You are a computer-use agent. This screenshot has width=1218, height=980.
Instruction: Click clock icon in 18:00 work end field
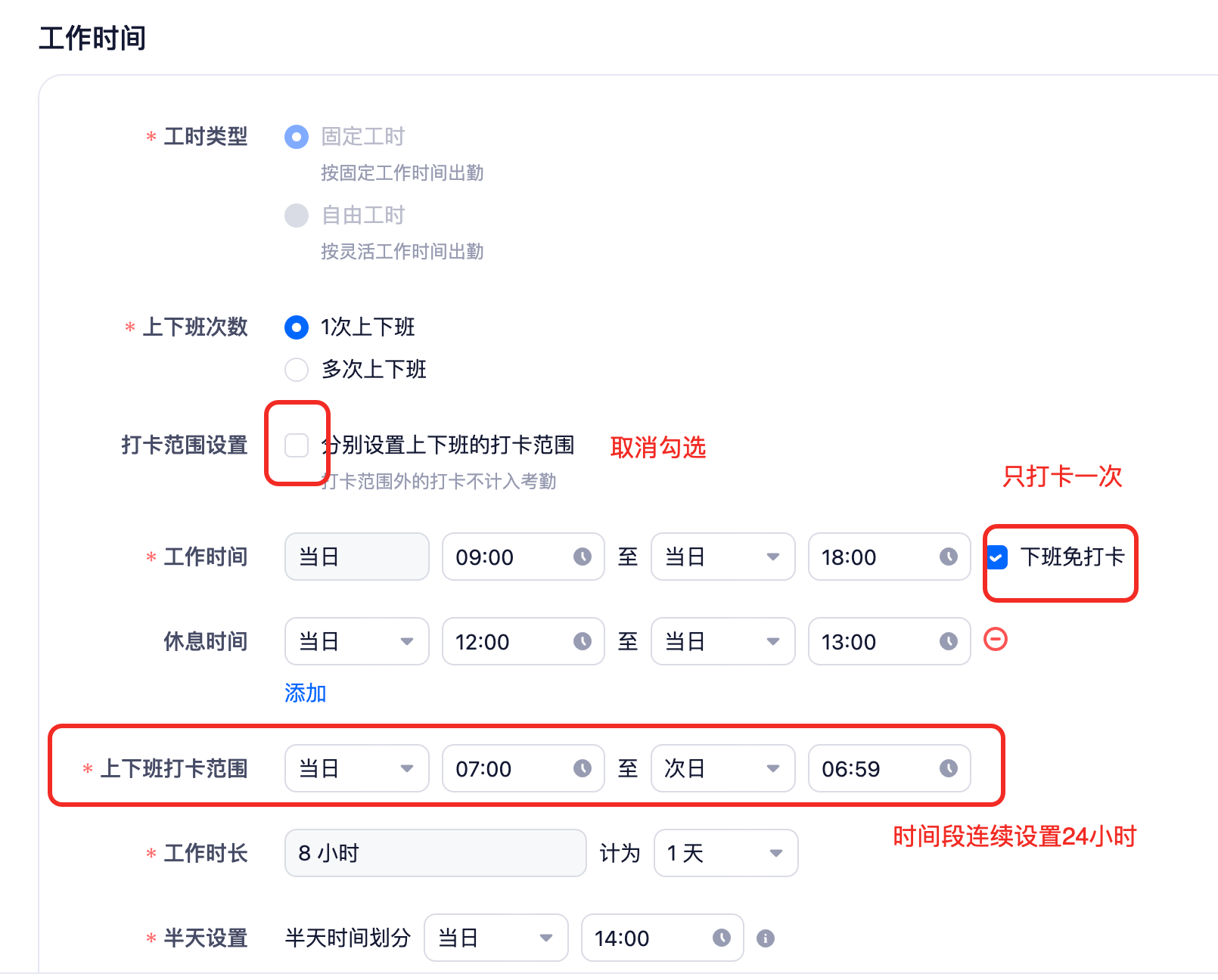(x=948, y=557)
